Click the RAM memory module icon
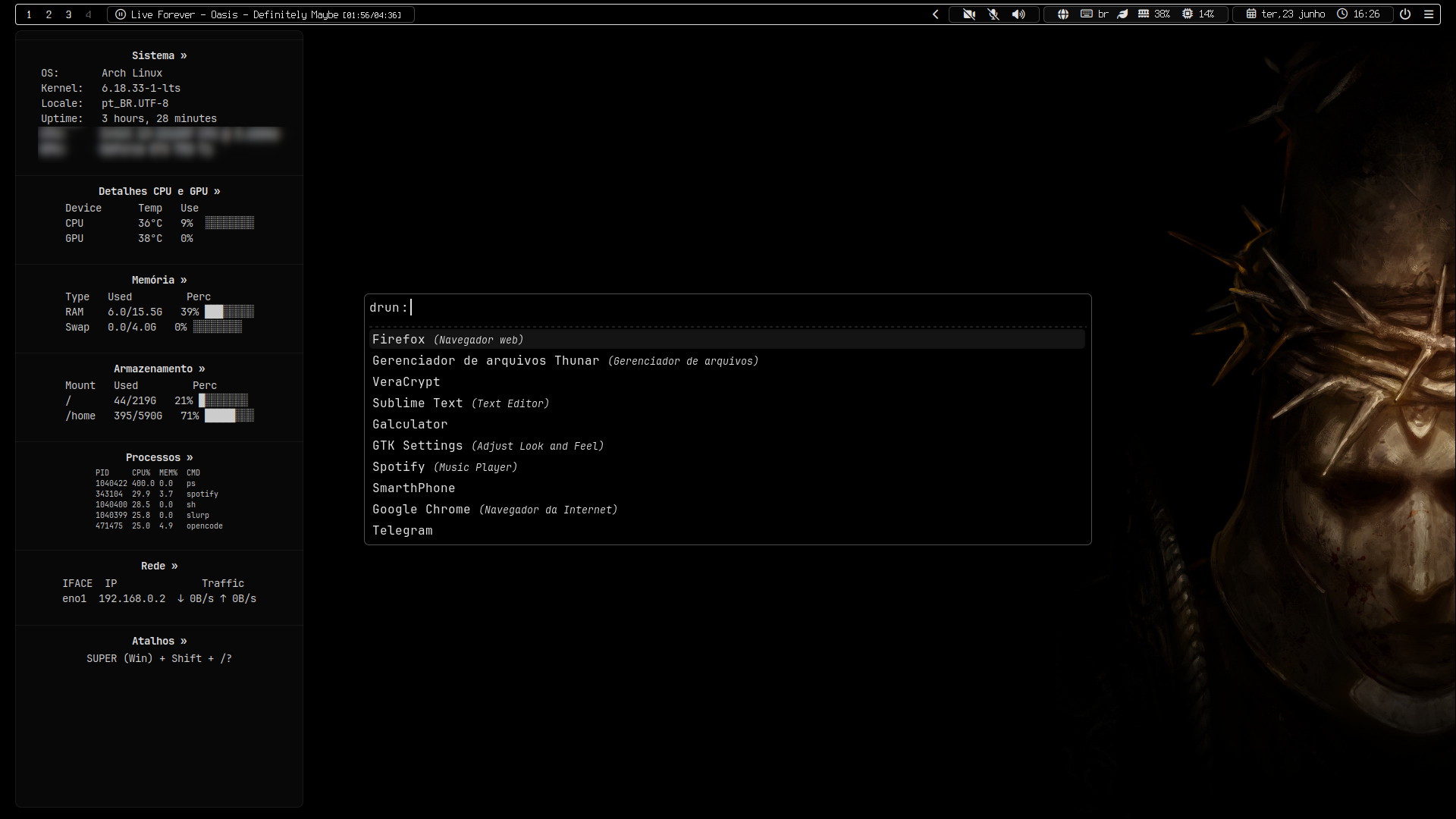The width and height of the screenshot is (1456, 819). click(x=1144, y=14)
